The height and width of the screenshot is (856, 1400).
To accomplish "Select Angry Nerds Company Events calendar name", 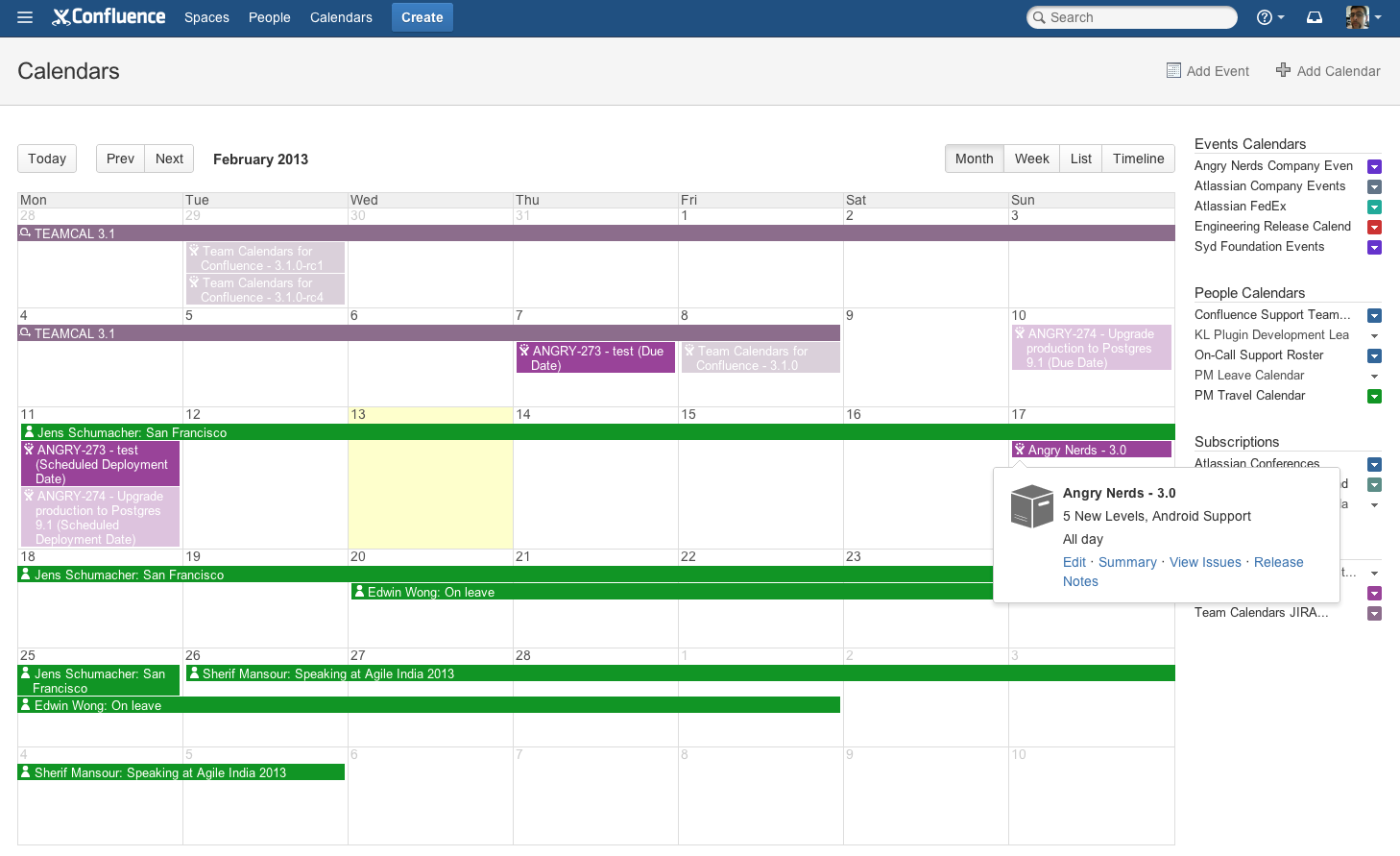I will [x=1273, y=165].
